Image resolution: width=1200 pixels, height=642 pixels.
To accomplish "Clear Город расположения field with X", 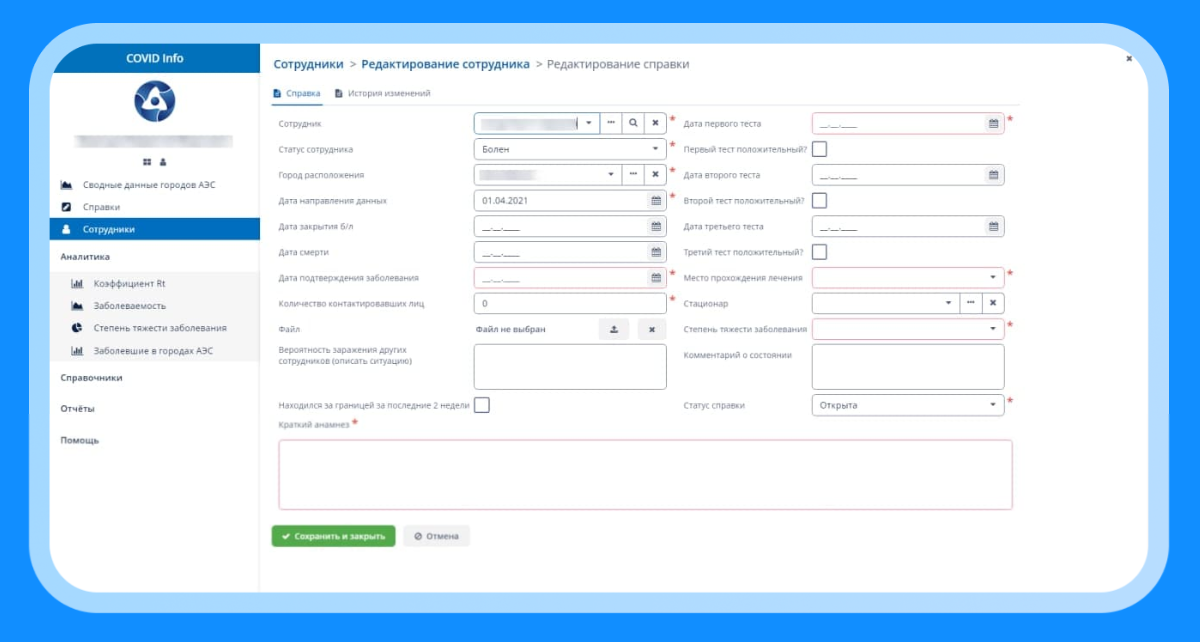I will [655, 174].
